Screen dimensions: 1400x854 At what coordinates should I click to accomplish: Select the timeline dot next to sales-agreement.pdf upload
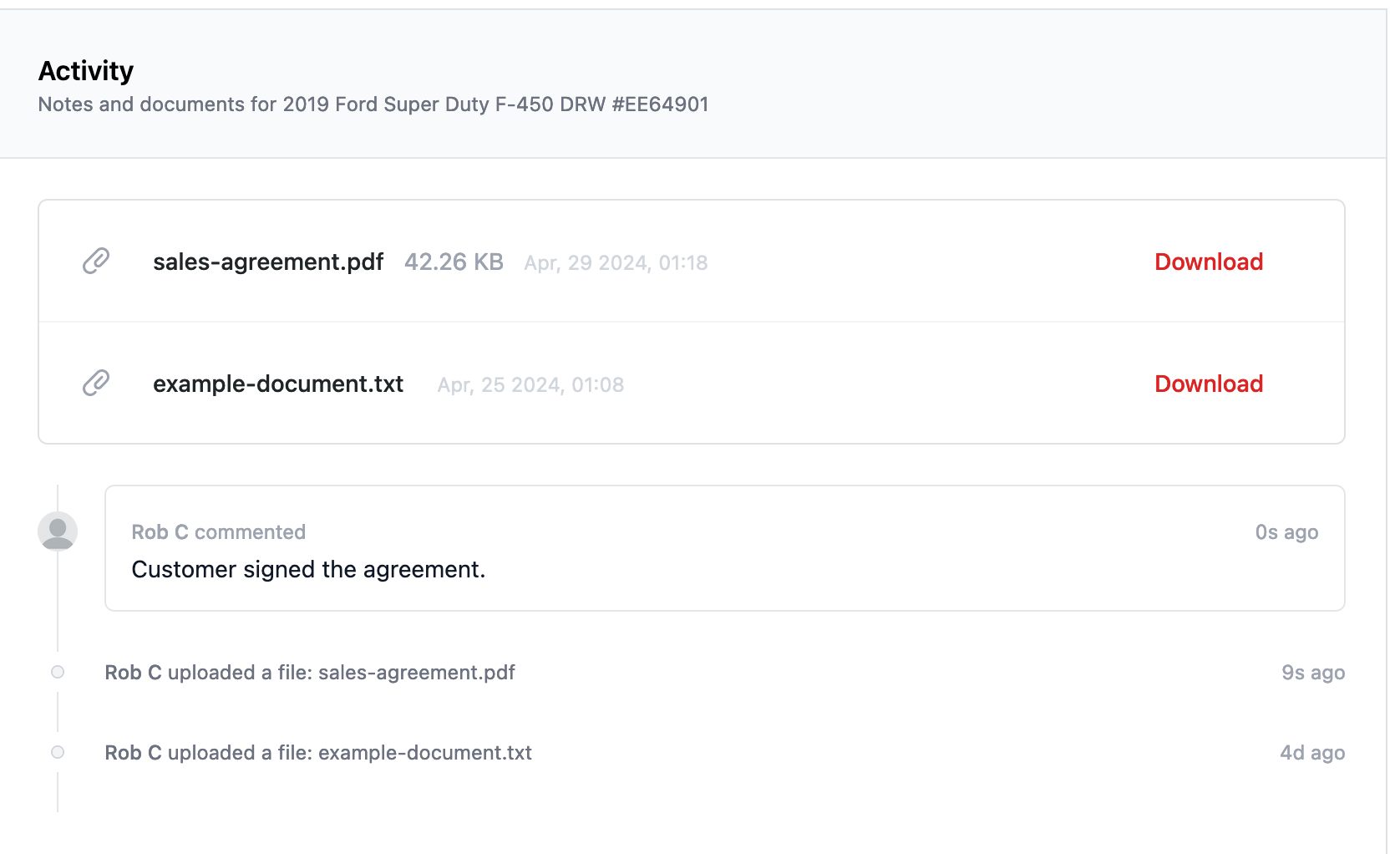pos(57,672)
